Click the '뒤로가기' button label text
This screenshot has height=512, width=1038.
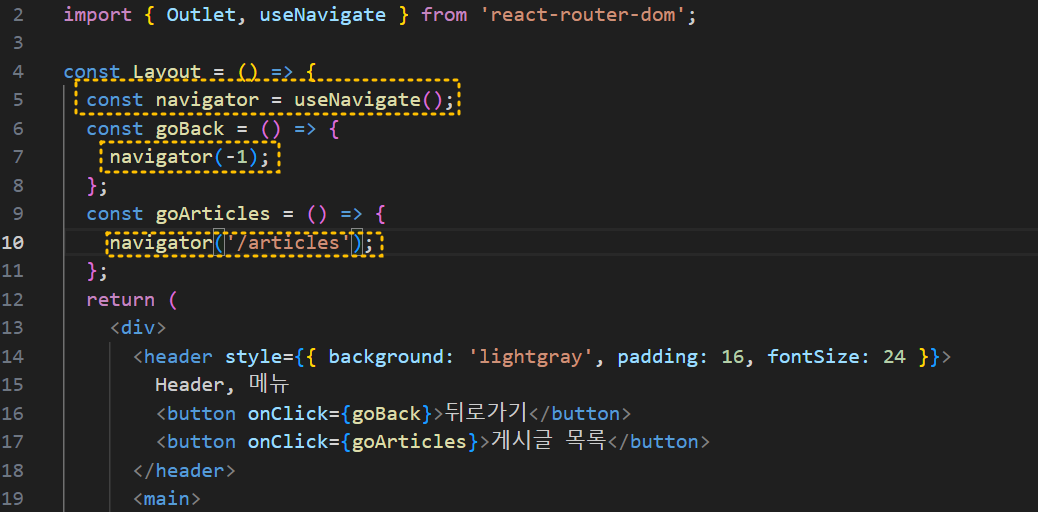coord(487,413)
